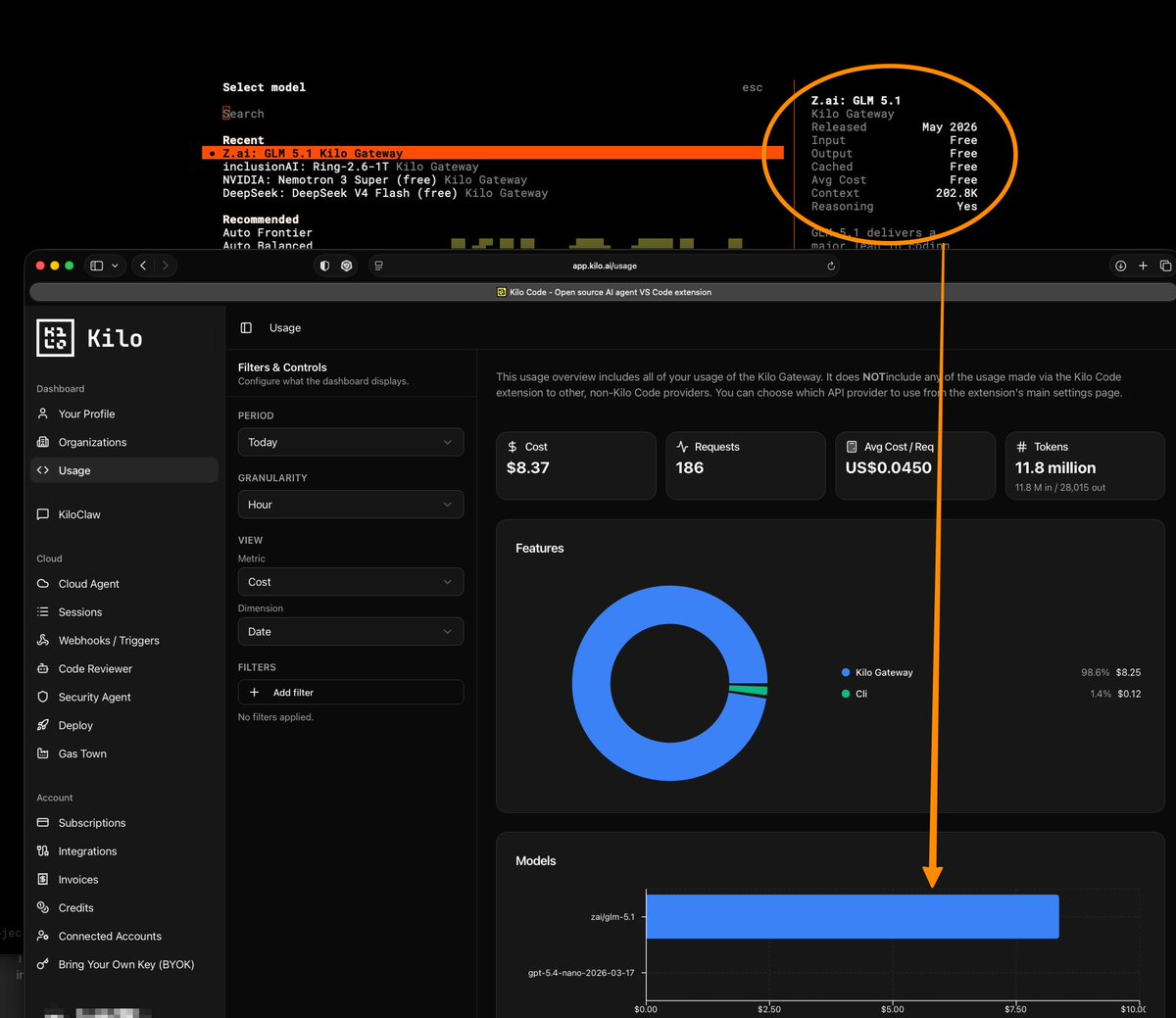1176x1018 pixels.
Task: Click the Safari reload icon
Action: point(831,266)
